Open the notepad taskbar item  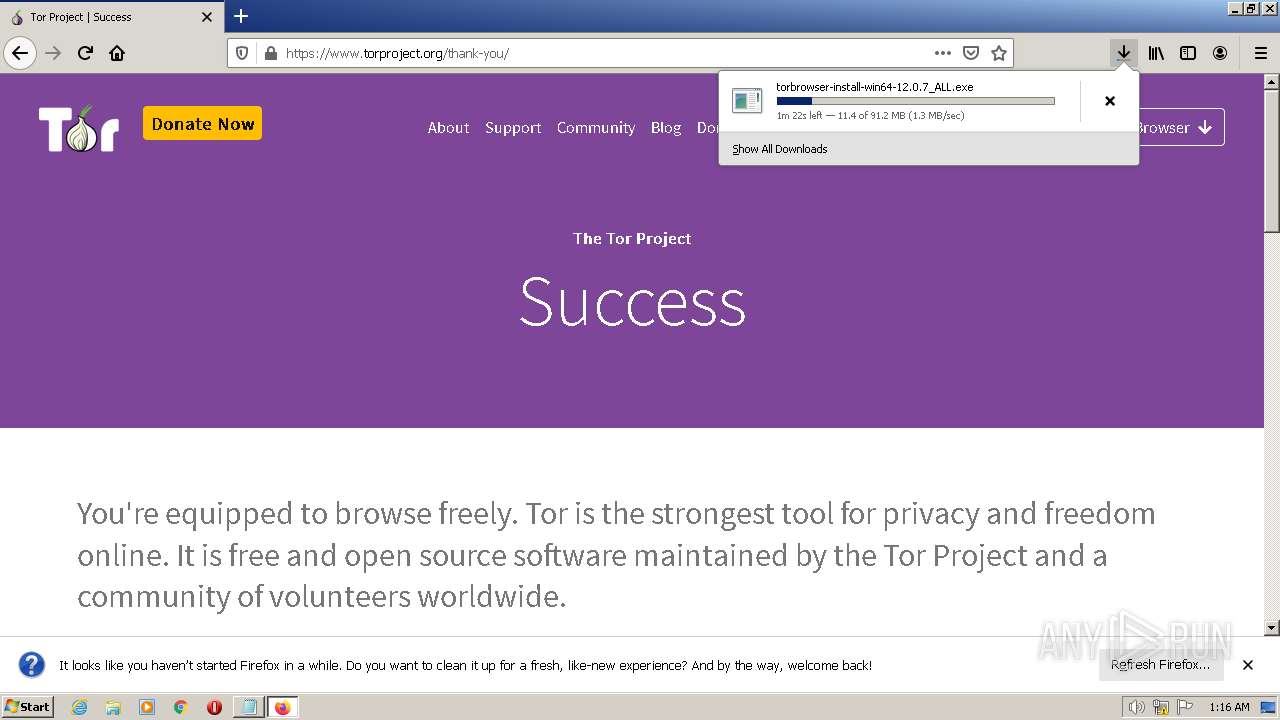click(248, 707)
